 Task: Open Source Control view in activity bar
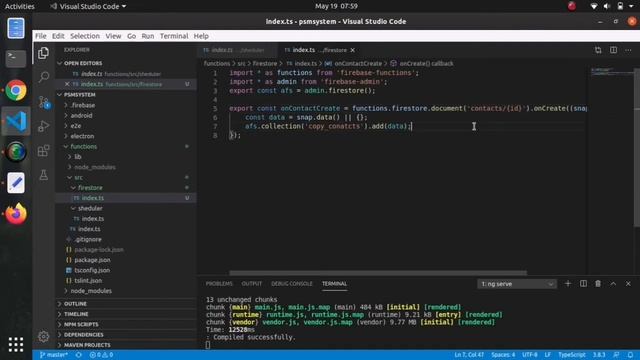tap(44, 102)
